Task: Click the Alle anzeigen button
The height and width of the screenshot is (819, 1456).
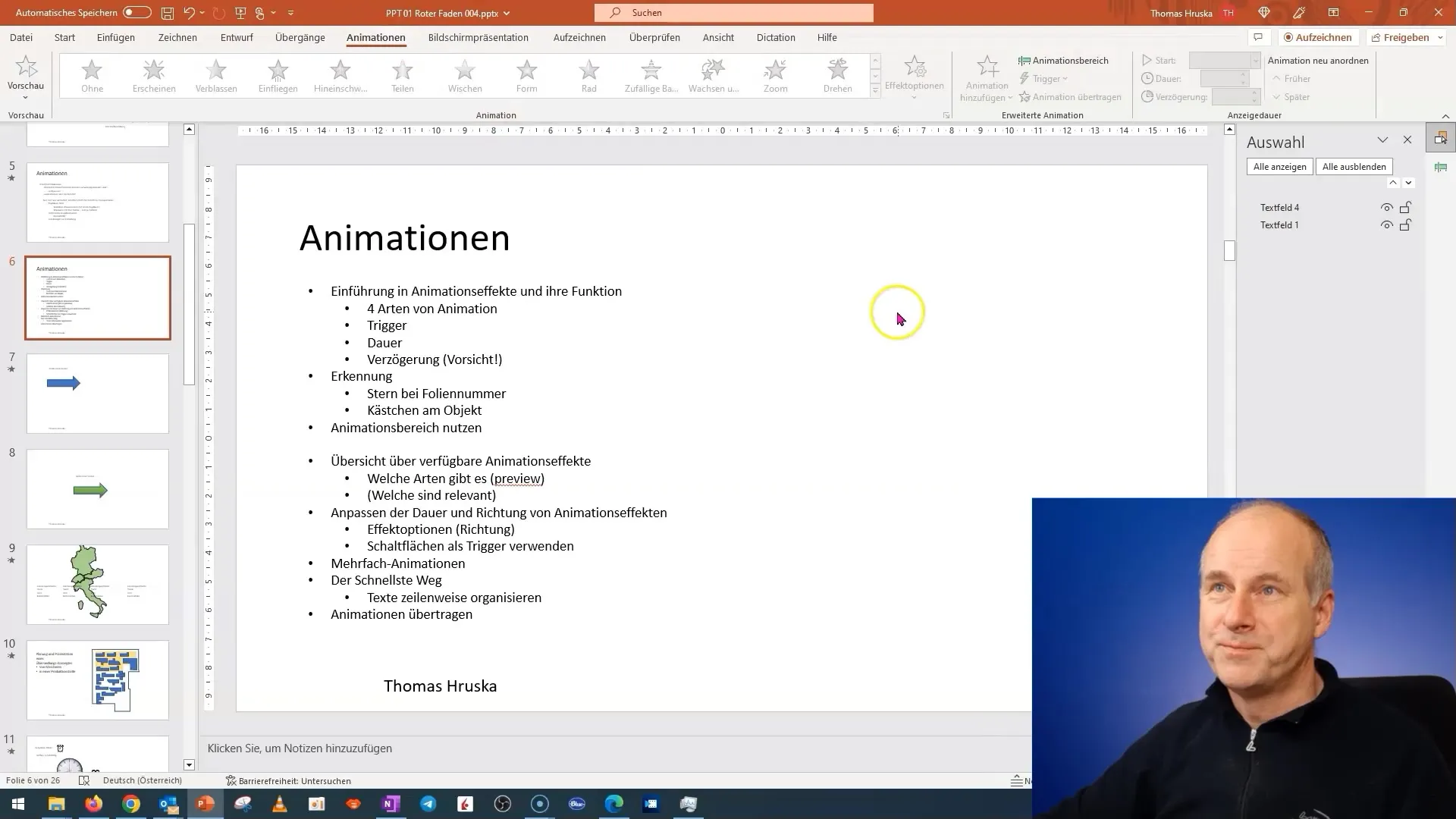Action: 1280,166
